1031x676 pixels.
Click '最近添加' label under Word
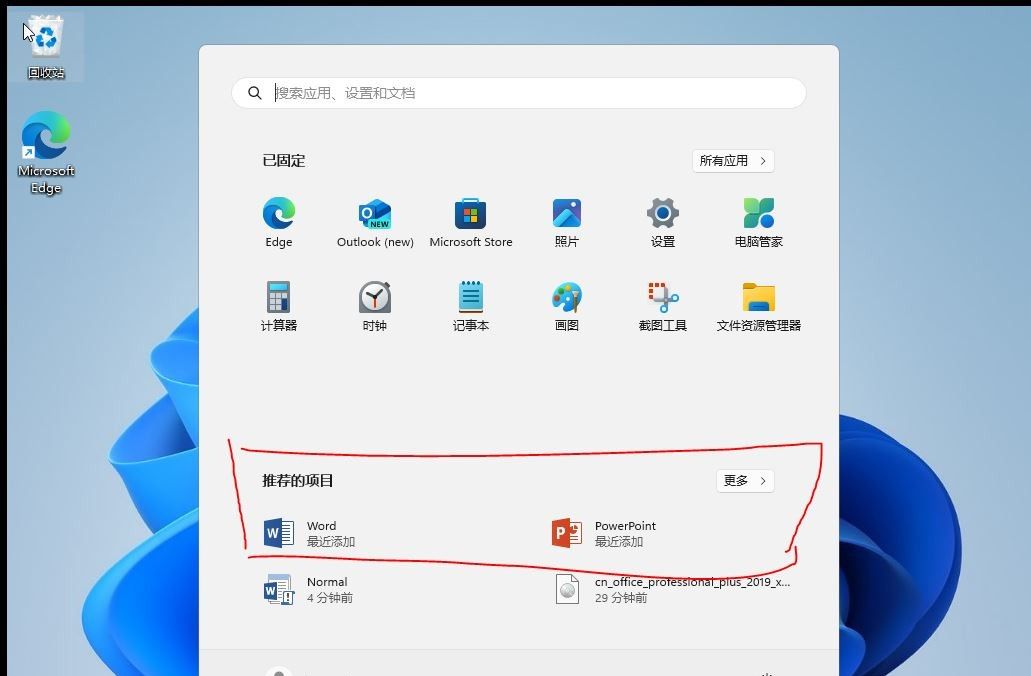pyautogui.click(x=331, y=542)
